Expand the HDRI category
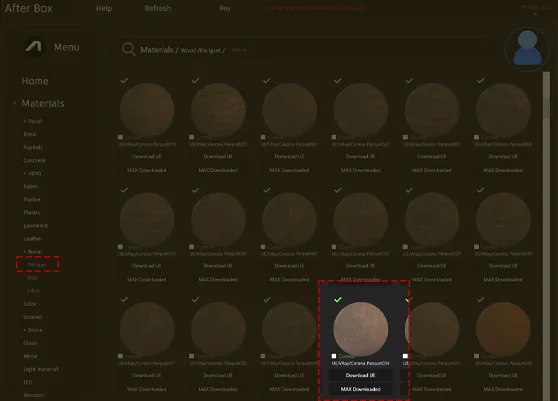 pos(32,173)
